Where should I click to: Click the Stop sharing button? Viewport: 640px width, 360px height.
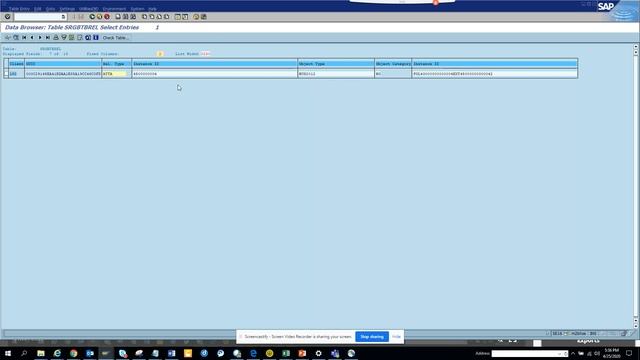pyautogui.click(x=372, y=337)
